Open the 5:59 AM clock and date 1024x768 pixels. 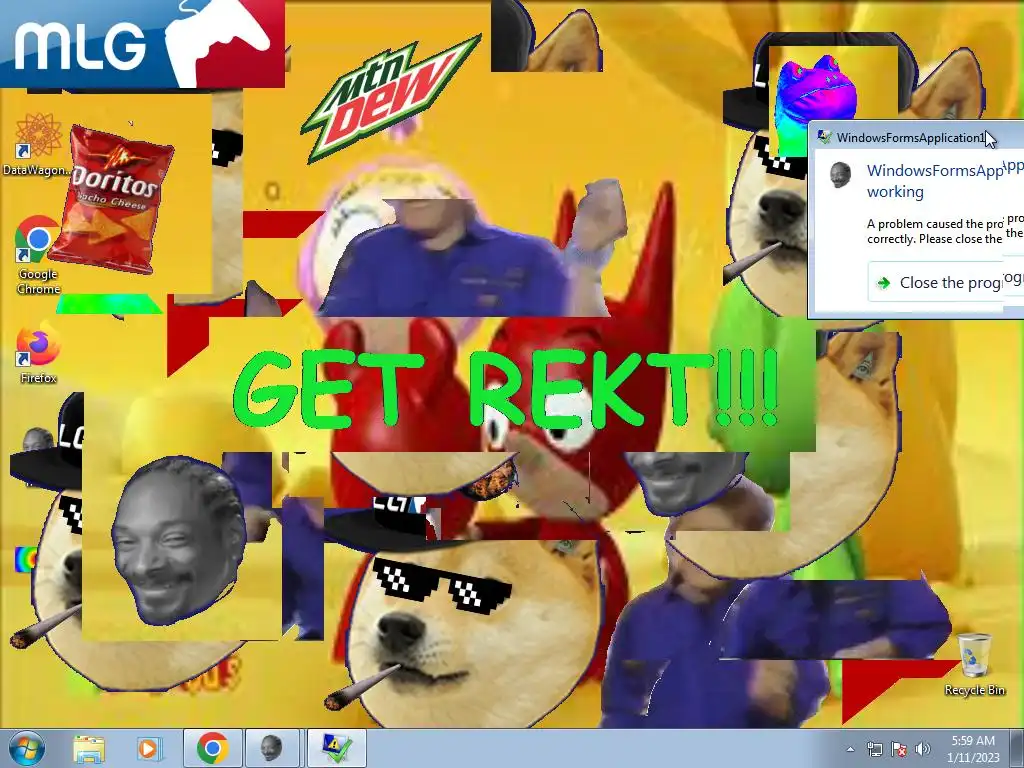coord(973,749)
